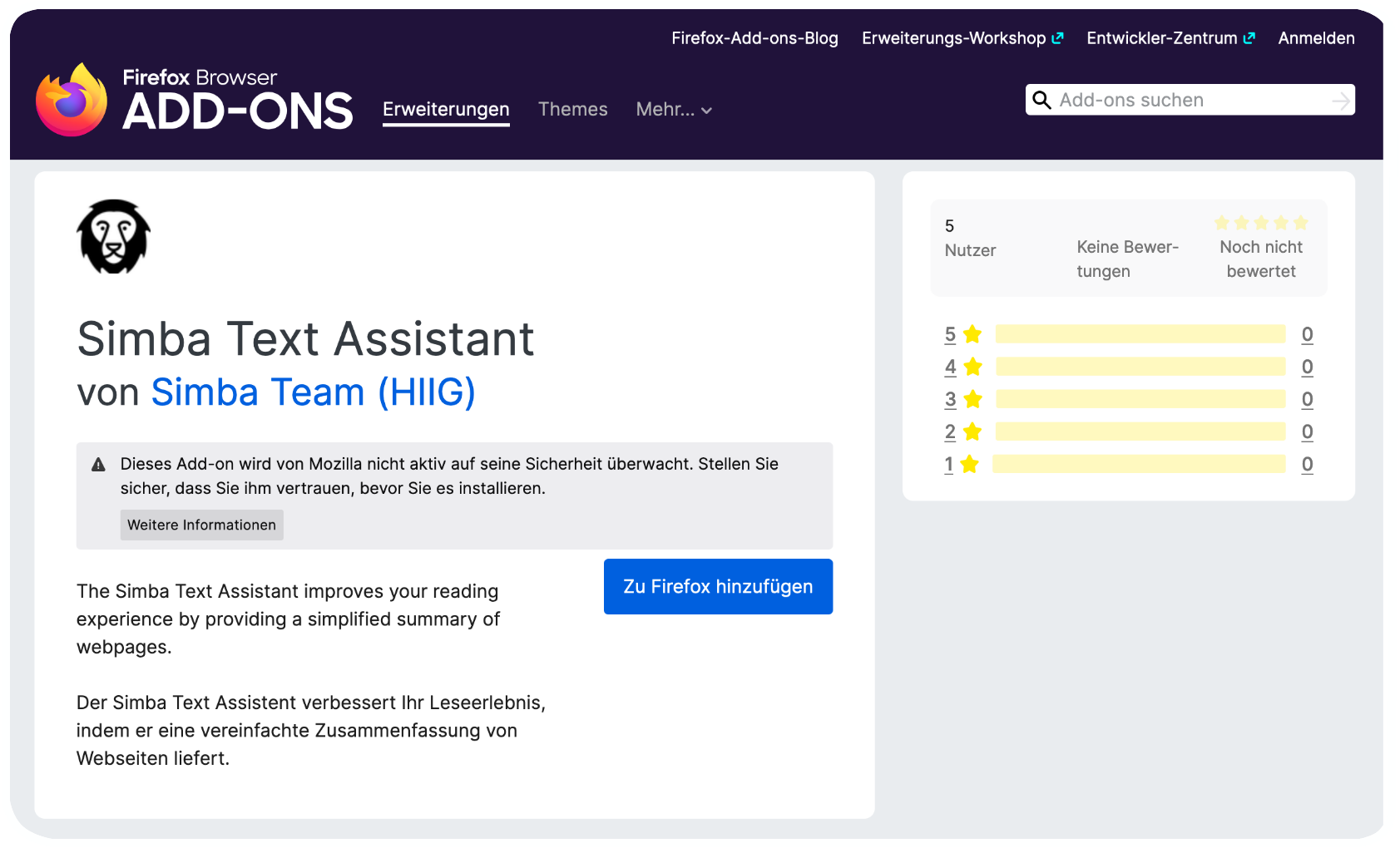
Task: Open Firefox-Add-ons-Blog link
Action: [x=754, y=38]
